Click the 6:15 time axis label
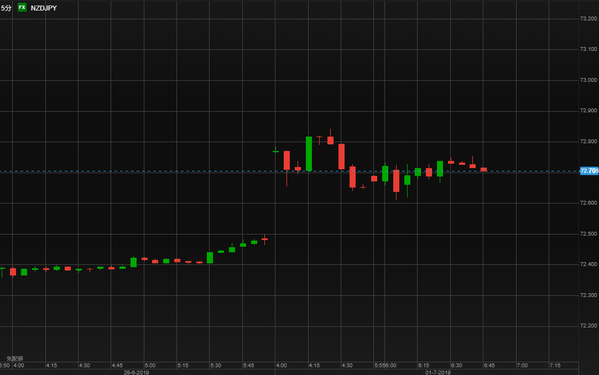Screen dimensions: 599x375 click(x=423, y=365)
